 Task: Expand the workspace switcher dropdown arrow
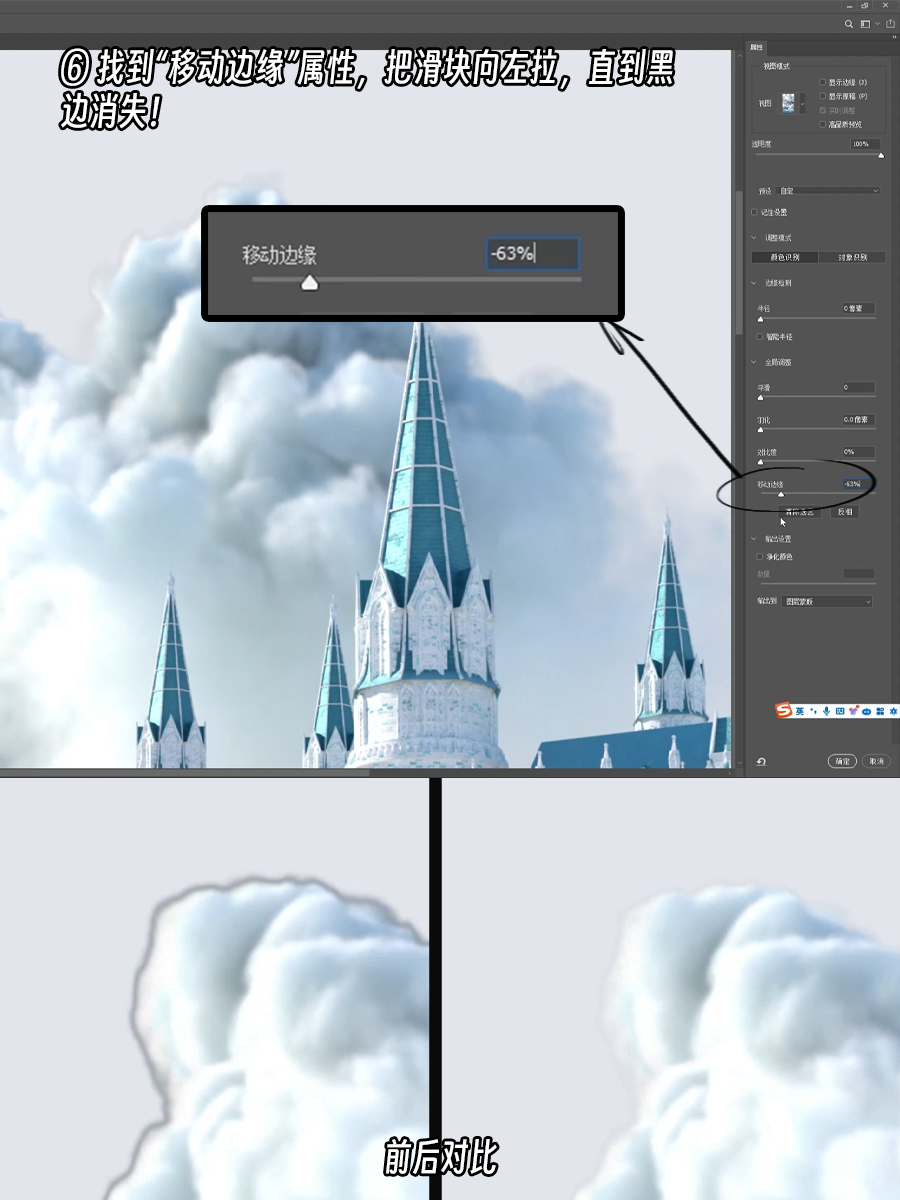877,24
